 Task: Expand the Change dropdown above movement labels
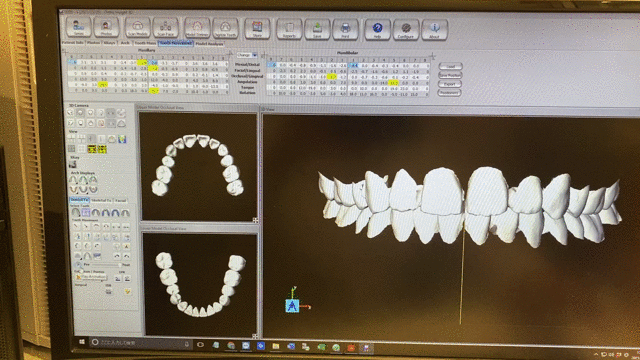pos(247,55)
